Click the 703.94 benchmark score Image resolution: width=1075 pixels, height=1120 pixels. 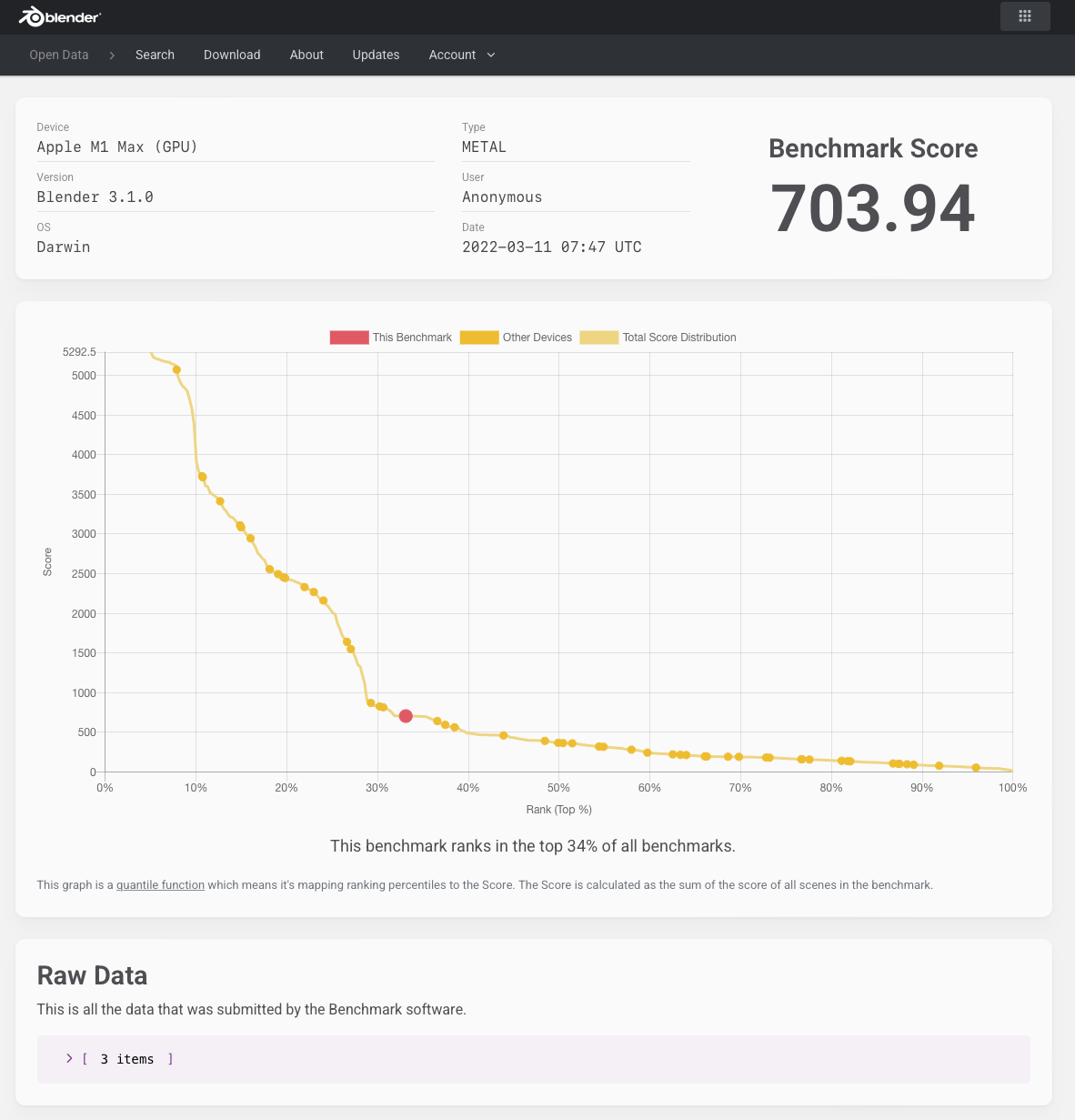pyautogui.click(x=873, y=208)
